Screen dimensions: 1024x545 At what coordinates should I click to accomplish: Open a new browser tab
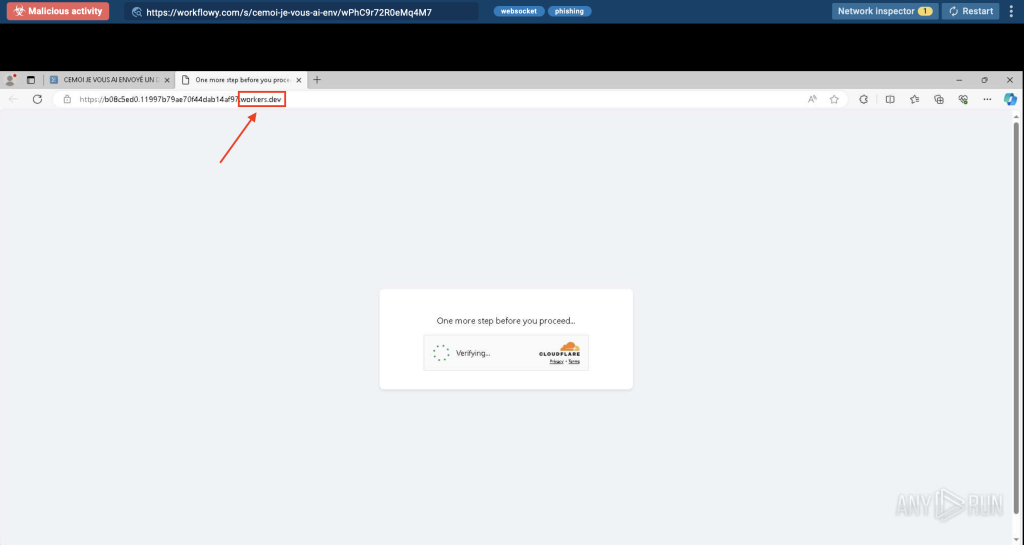click(317, 80)
